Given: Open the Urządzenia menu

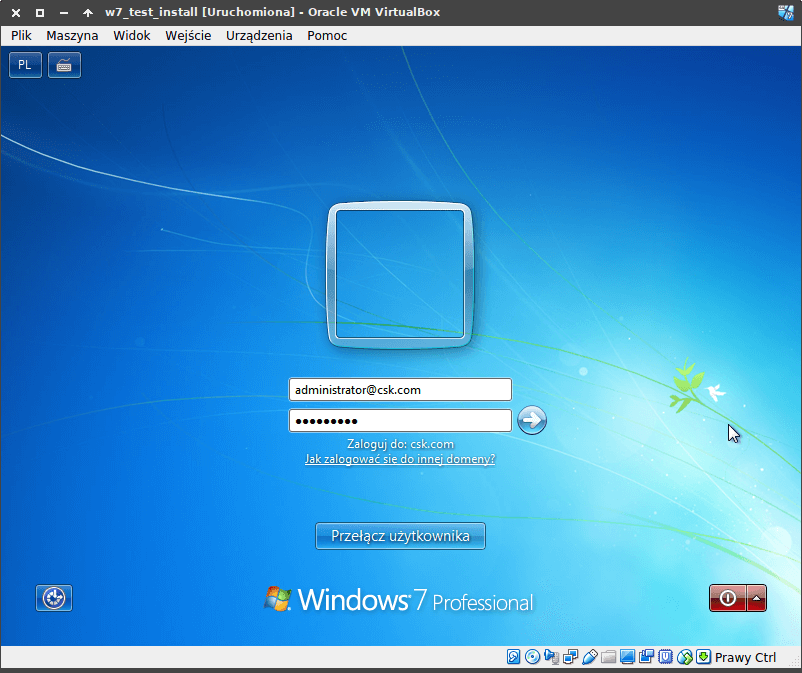Looking at the screenshot, I should pos(259,35).
